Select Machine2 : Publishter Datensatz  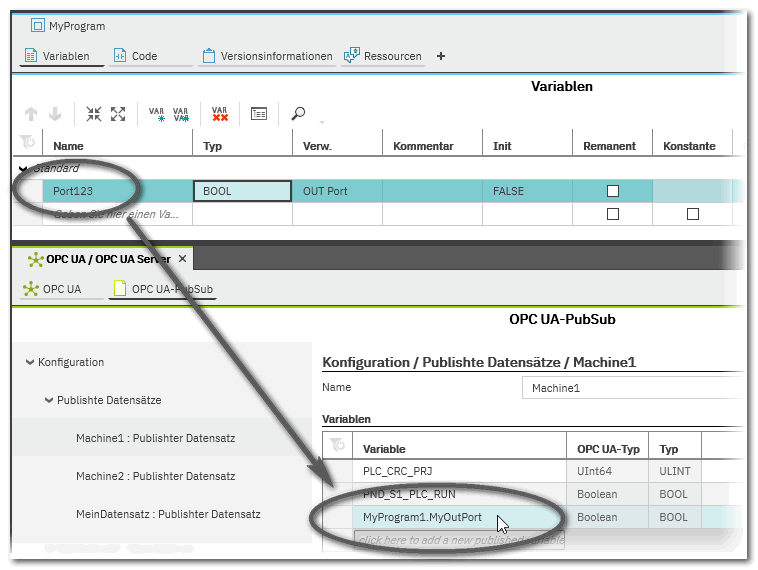(155, 476)
